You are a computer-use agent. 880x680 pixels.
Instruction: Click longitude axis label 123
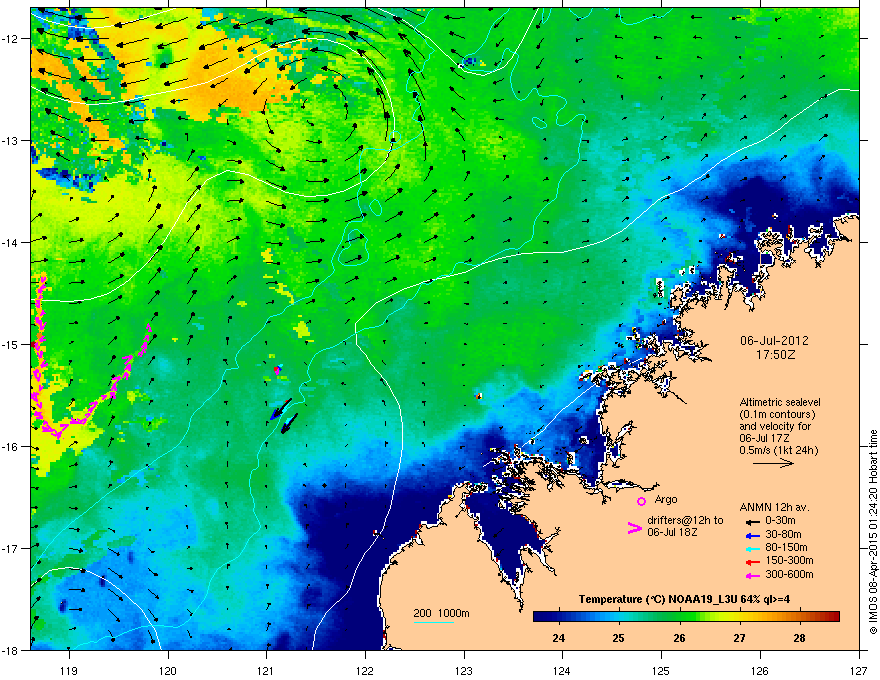coord(464,670)
